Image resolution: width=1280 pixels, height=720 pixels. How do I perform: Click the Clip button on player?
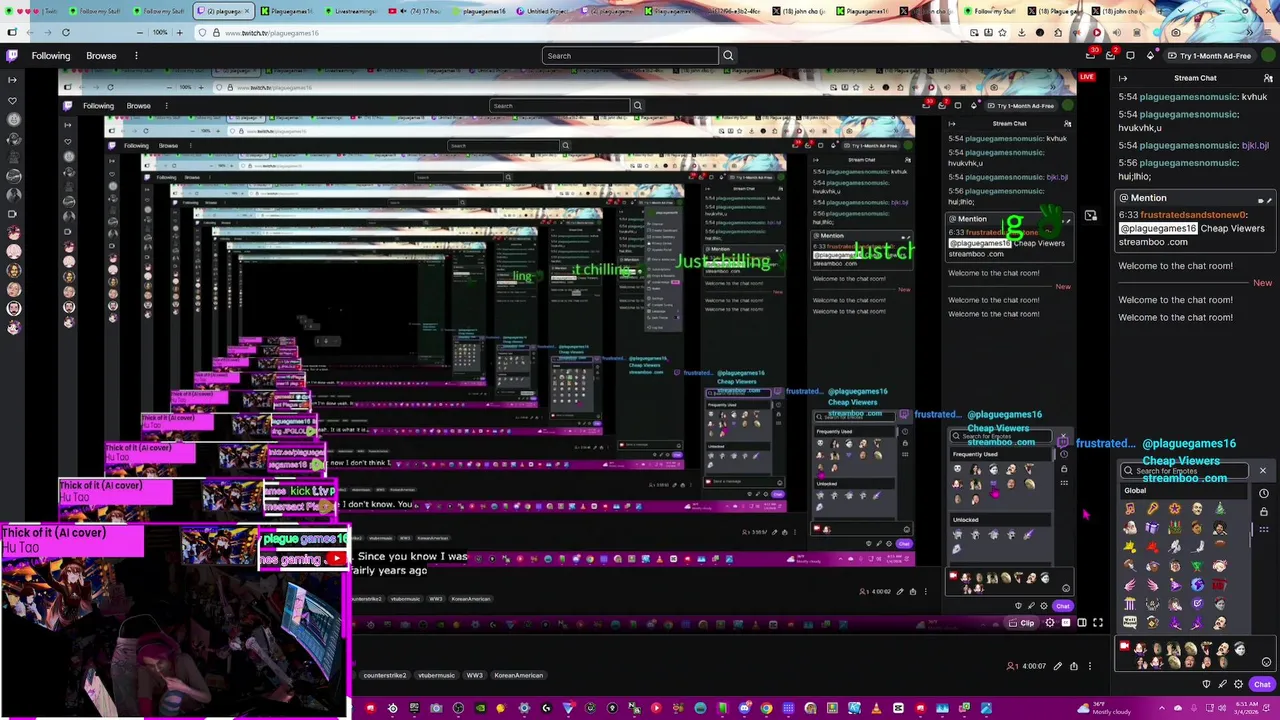1021,623
